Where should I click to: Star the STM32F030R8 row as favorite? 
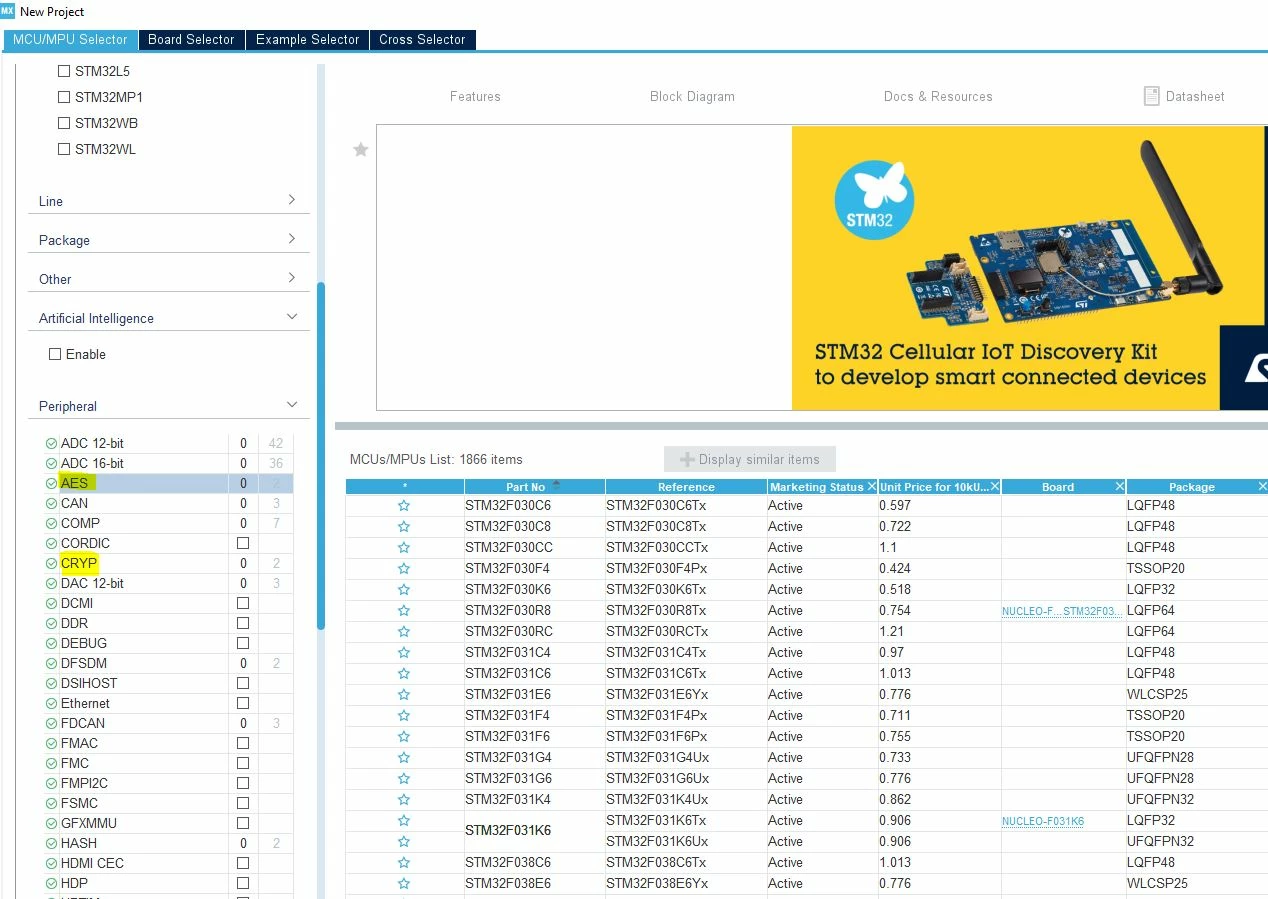404,611
